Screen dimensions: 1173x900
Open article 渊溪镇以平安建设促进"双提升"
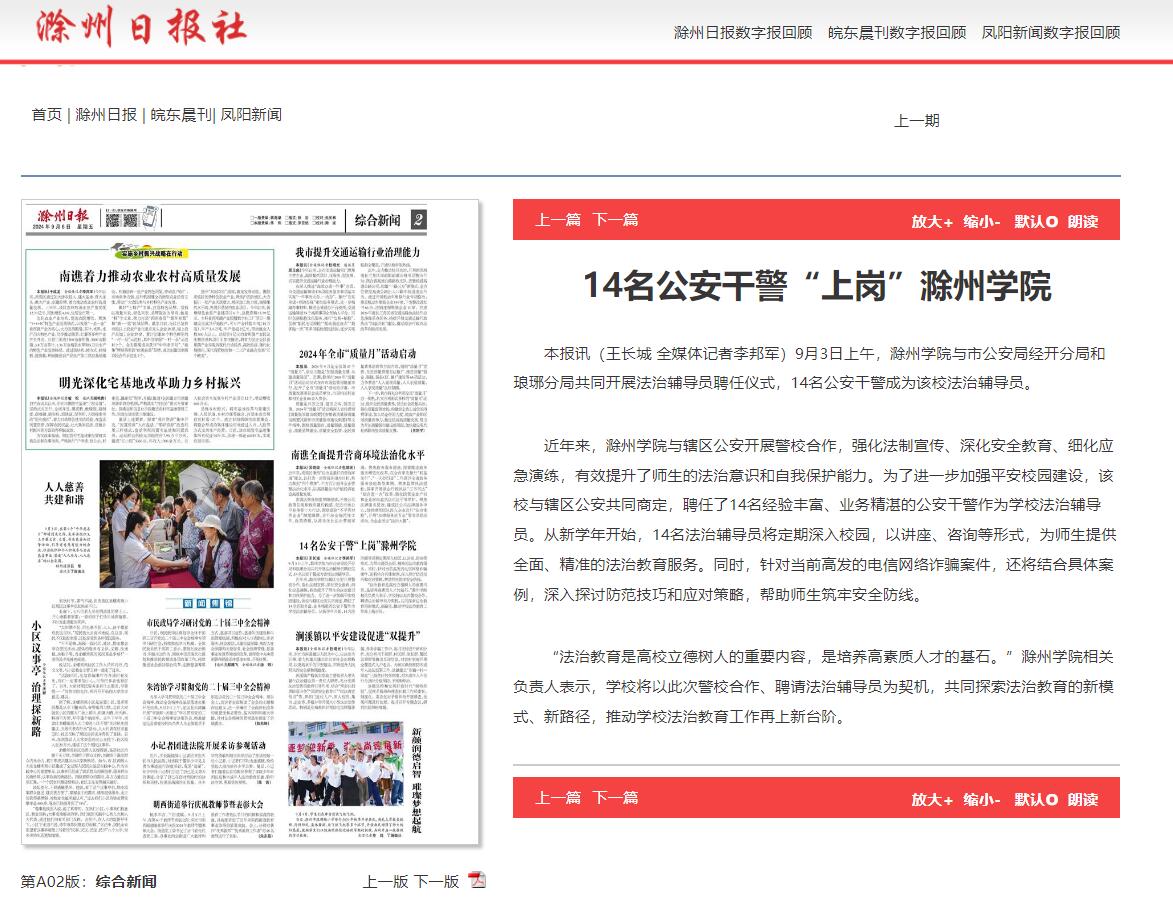[x=358, y=636]
